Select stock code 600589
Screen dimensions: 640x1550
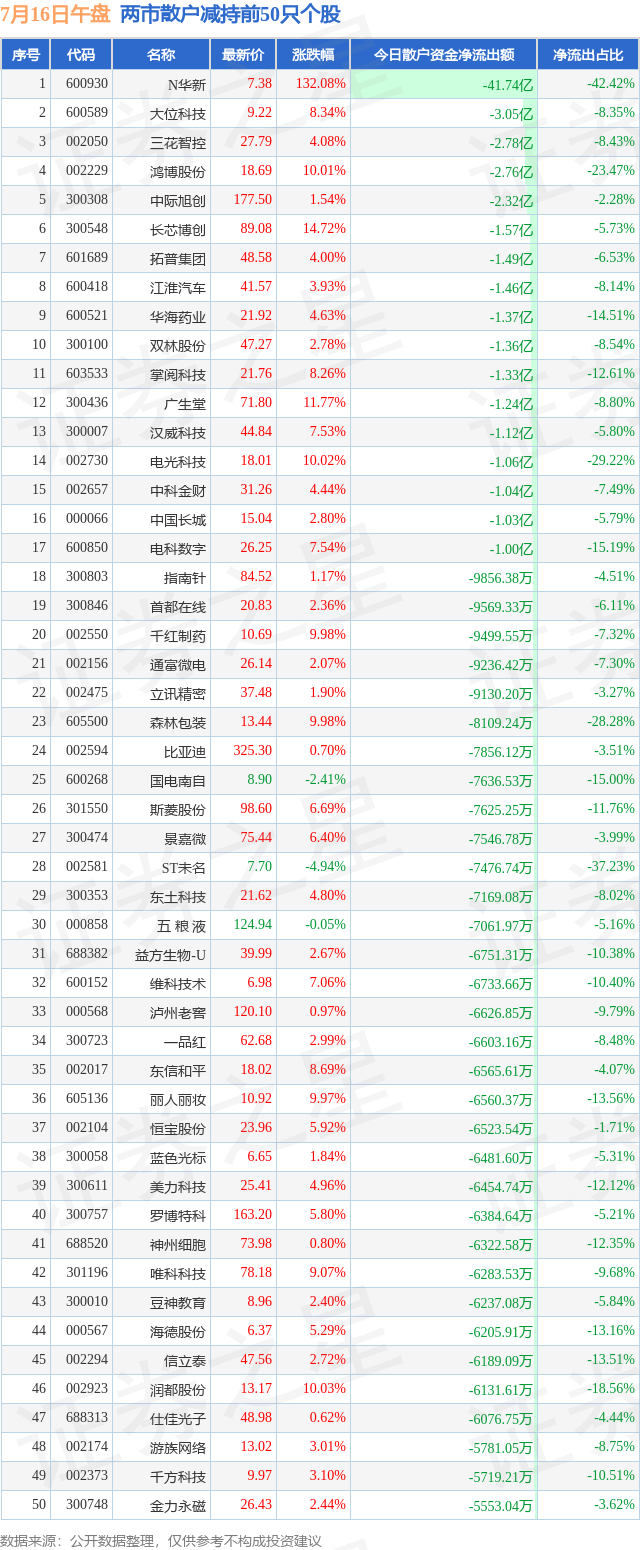(x=87, y=113)
